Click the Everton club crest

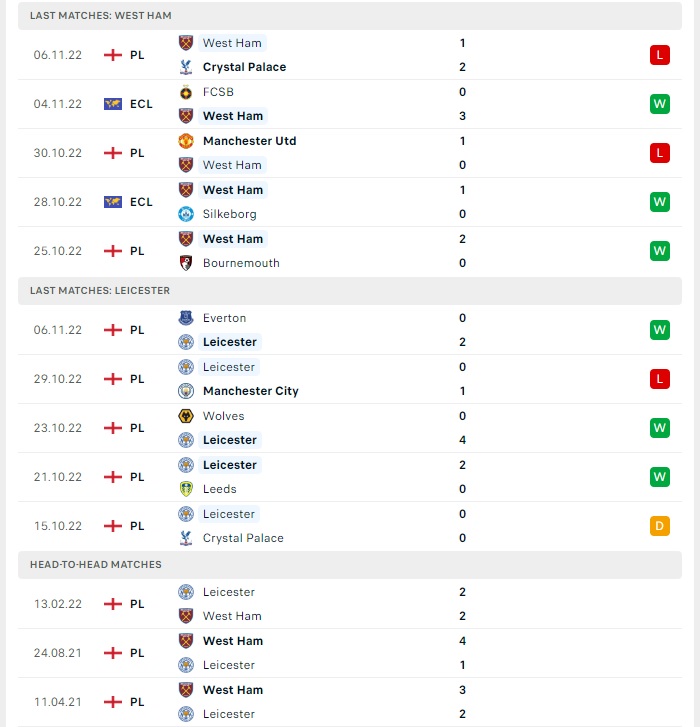point(186,318)
